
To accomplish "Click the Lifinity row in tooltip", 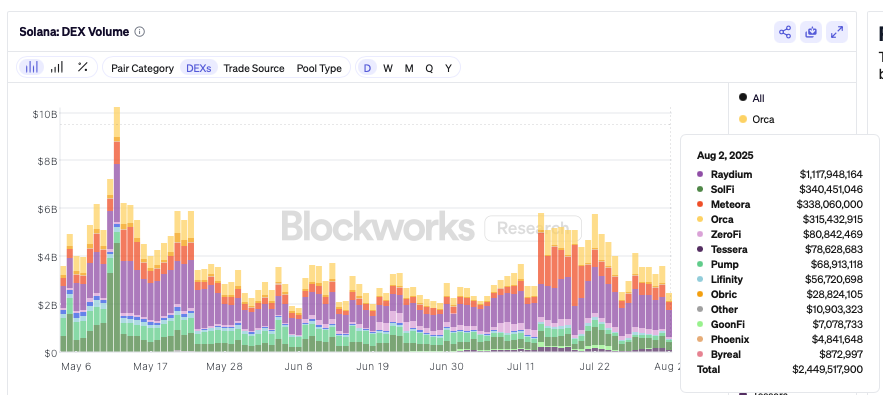I will point(780,279).
